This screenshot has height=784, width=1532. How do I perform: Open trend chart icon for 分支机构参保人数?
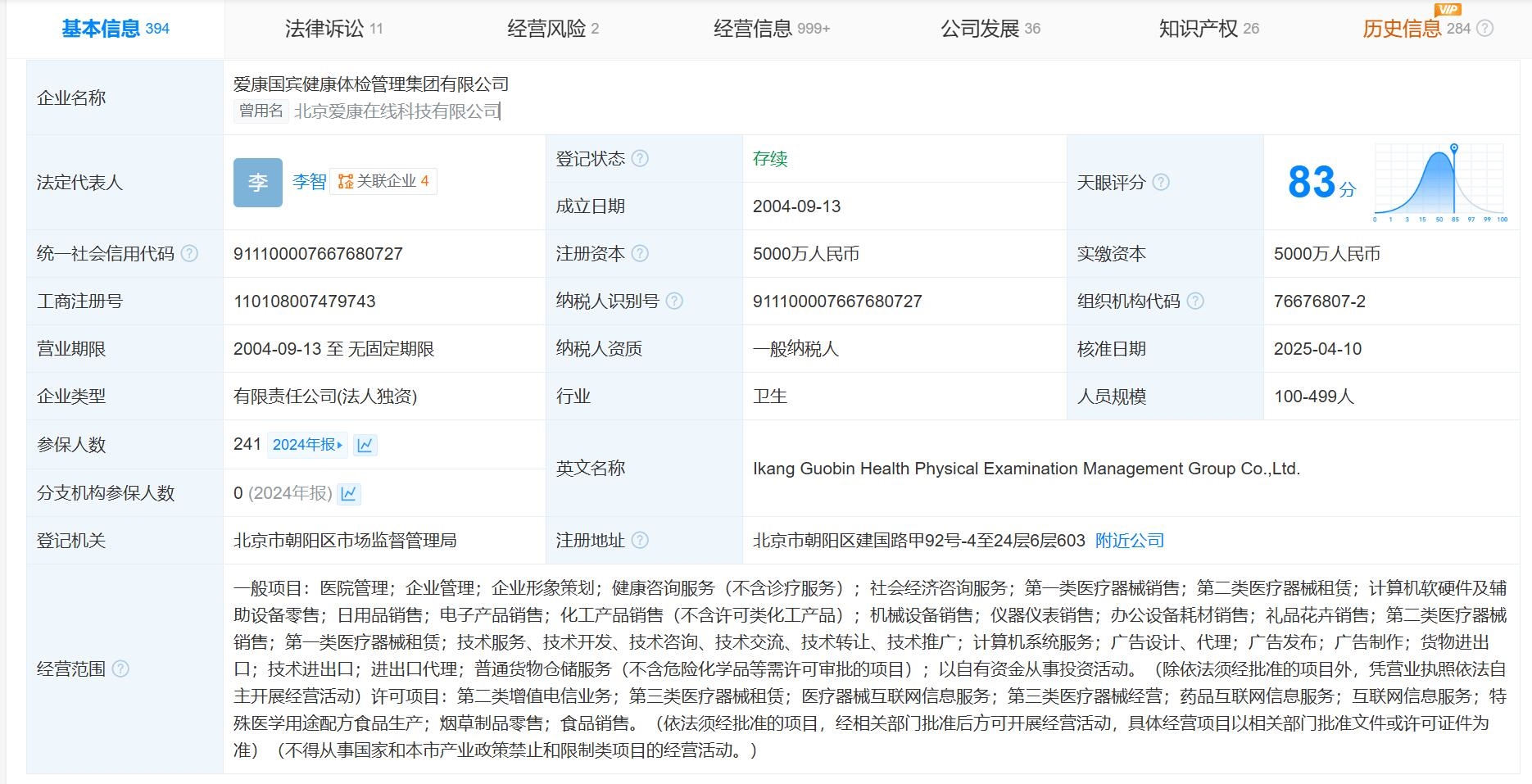[349, 493]
